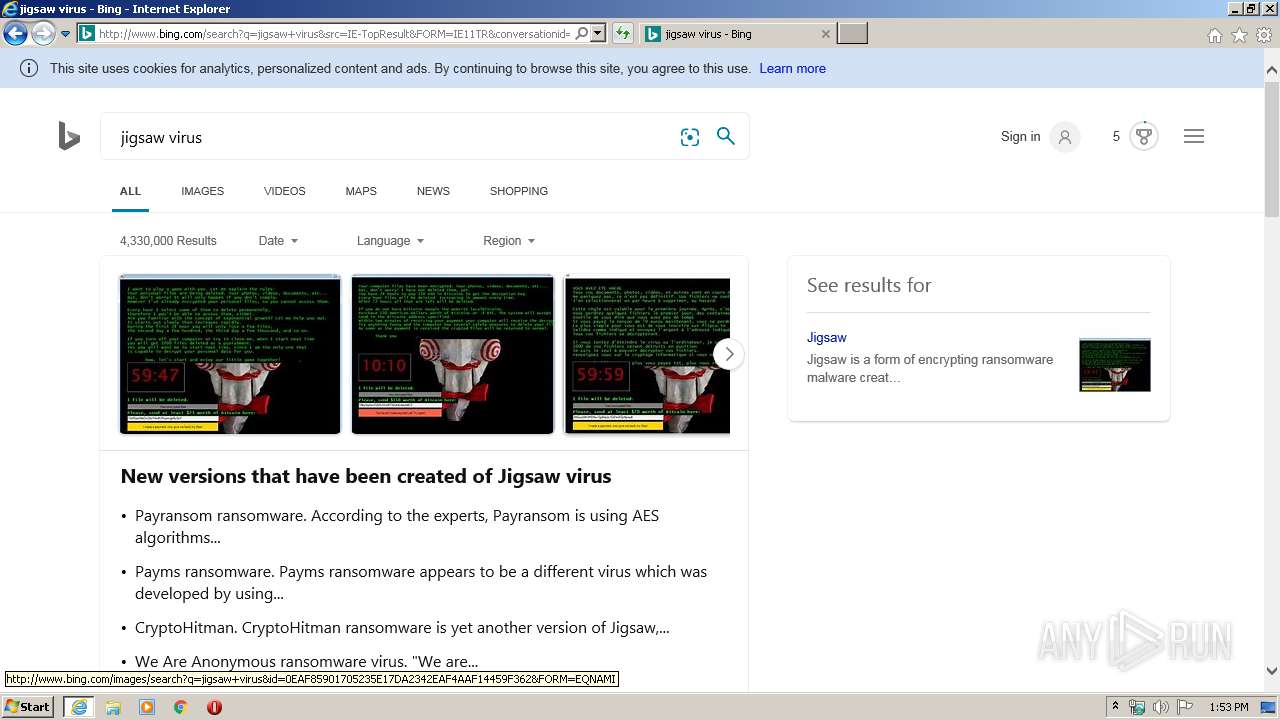Click the '4,330,000 Results' count text

(x=168, y=240)
